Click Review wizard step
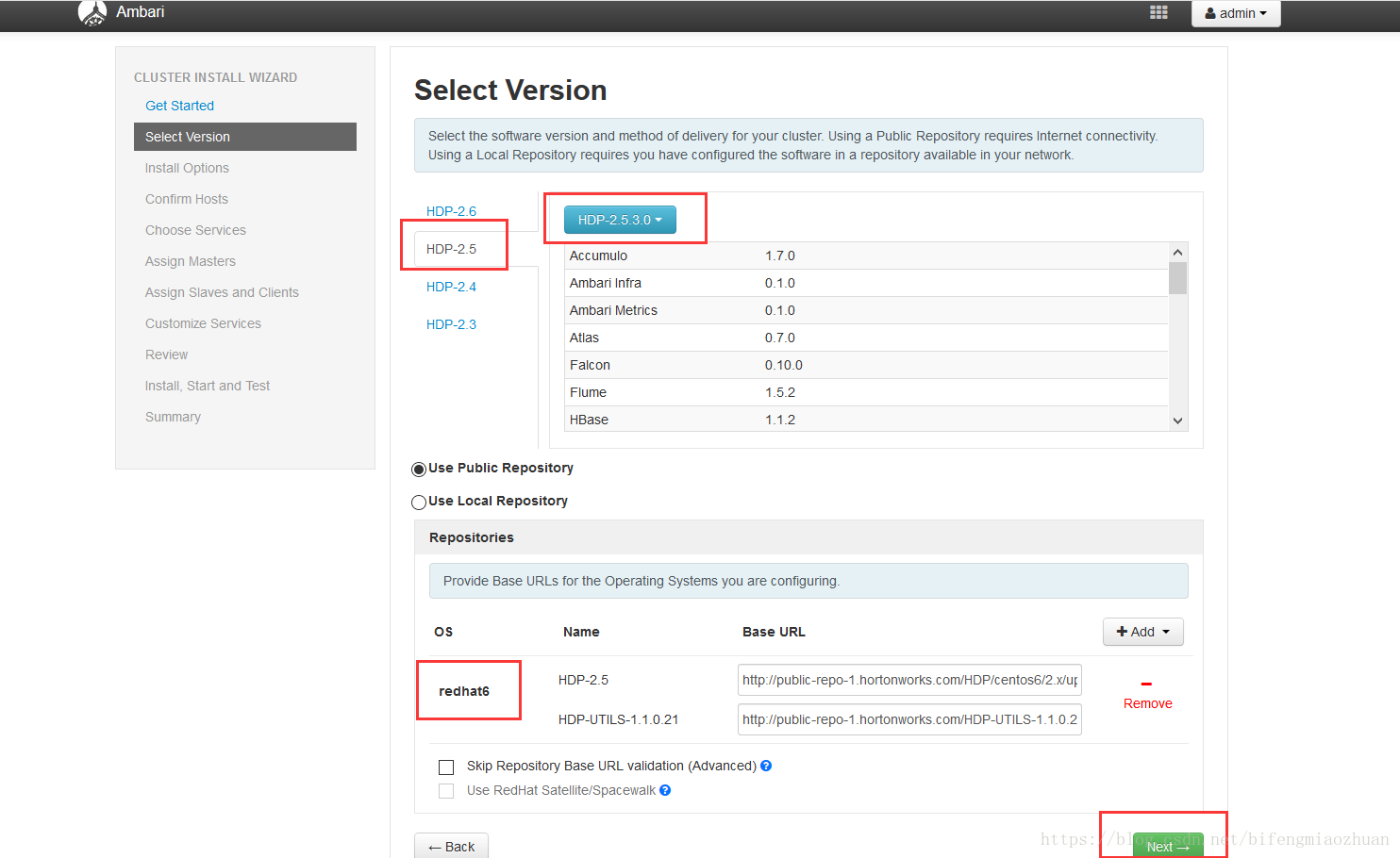Screen dimensions: 1400x858 (x=166, y=355)
